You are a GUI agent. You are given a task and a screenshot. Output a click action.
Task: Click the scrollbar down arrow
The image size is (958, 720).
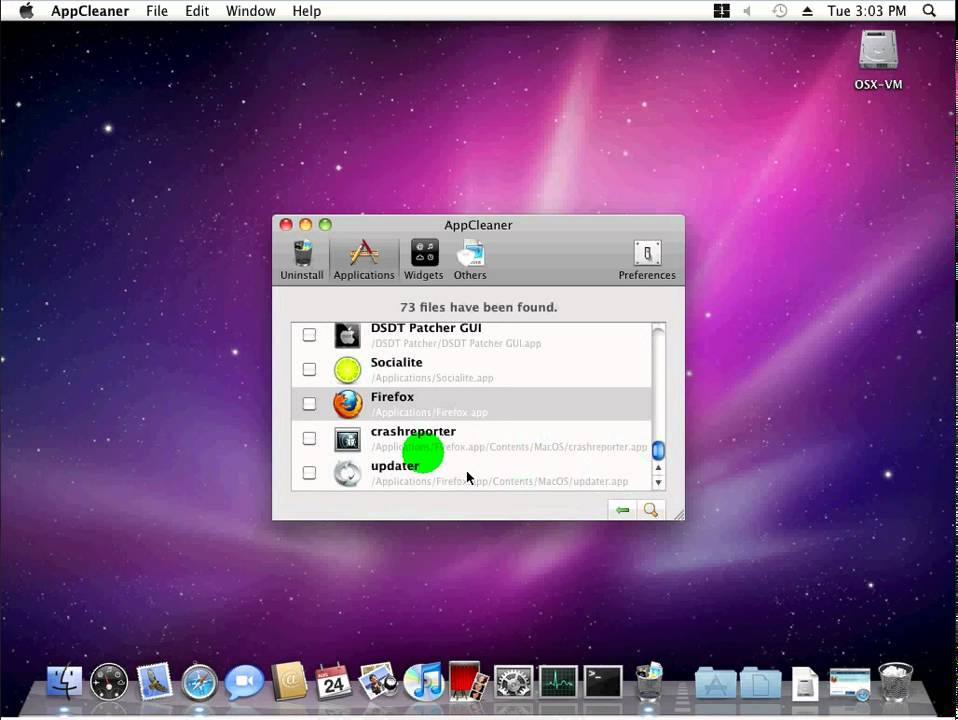coord(658,482)
